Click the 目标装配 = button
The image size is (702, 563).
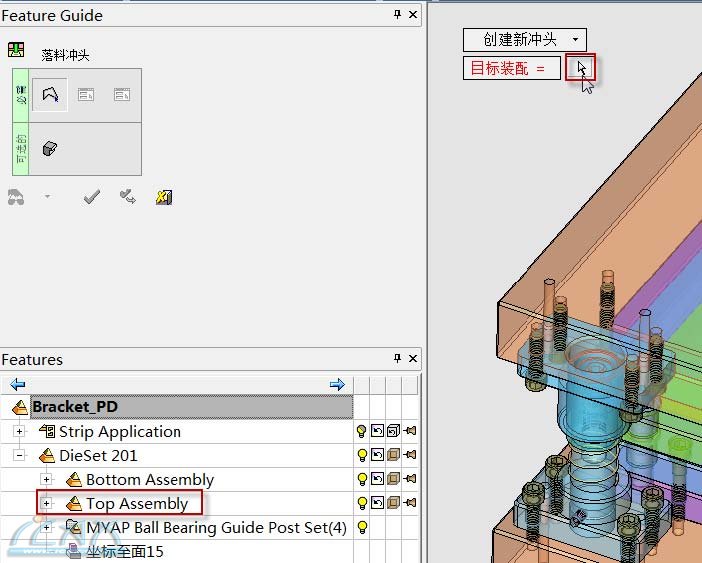click(512, 68)
